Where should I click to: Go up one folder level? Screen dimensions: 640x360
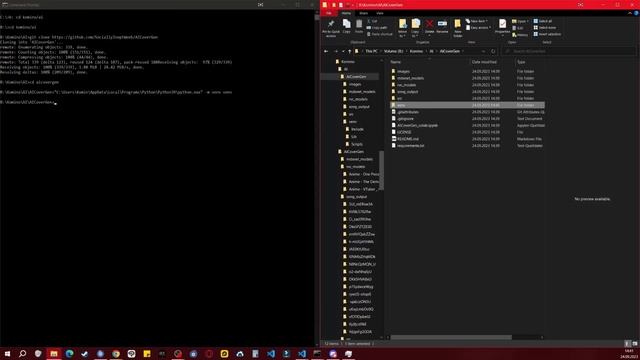(349, 51)
